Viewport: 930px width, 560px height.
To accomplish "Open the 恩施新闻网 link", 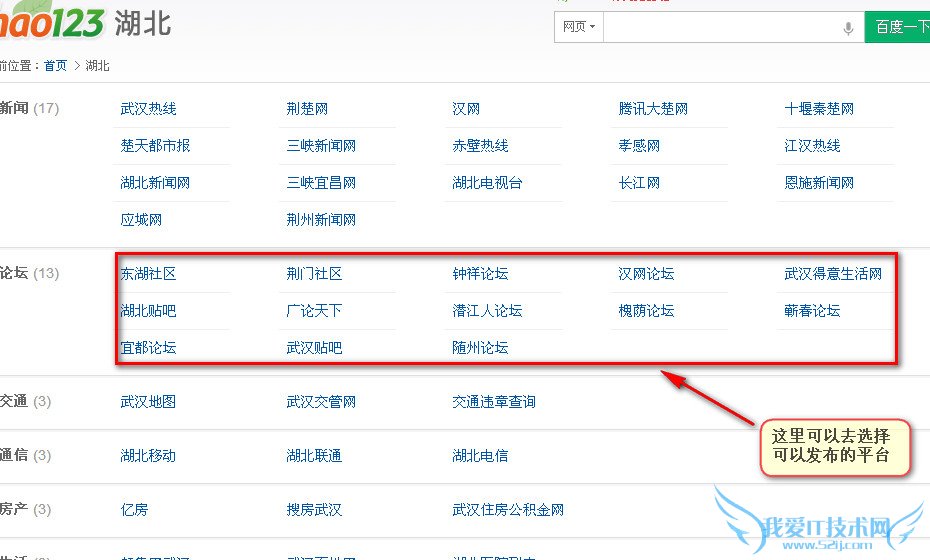I will pos(819,183).
